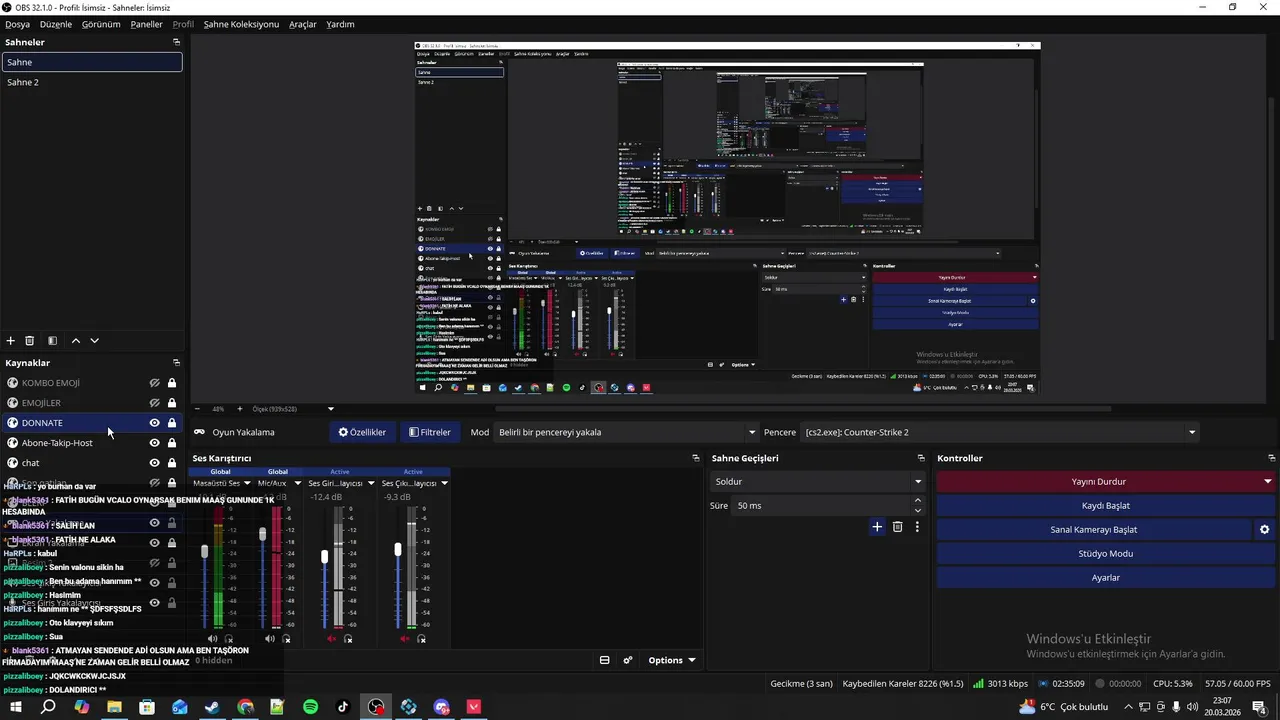Open the Ses Giriş Yakalayıcısı channel dropdown
The height and width of the screenshot is (720, 1280).
pos(371,483)
